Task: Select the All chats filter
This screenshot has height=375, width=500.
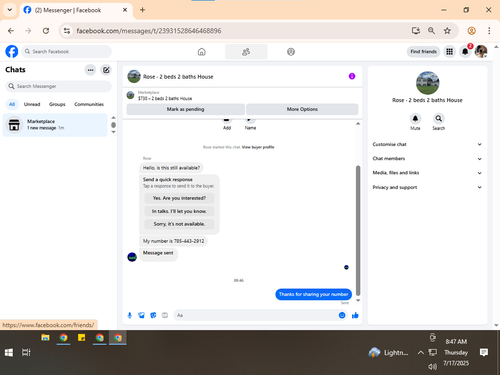Action: [12, 104]
